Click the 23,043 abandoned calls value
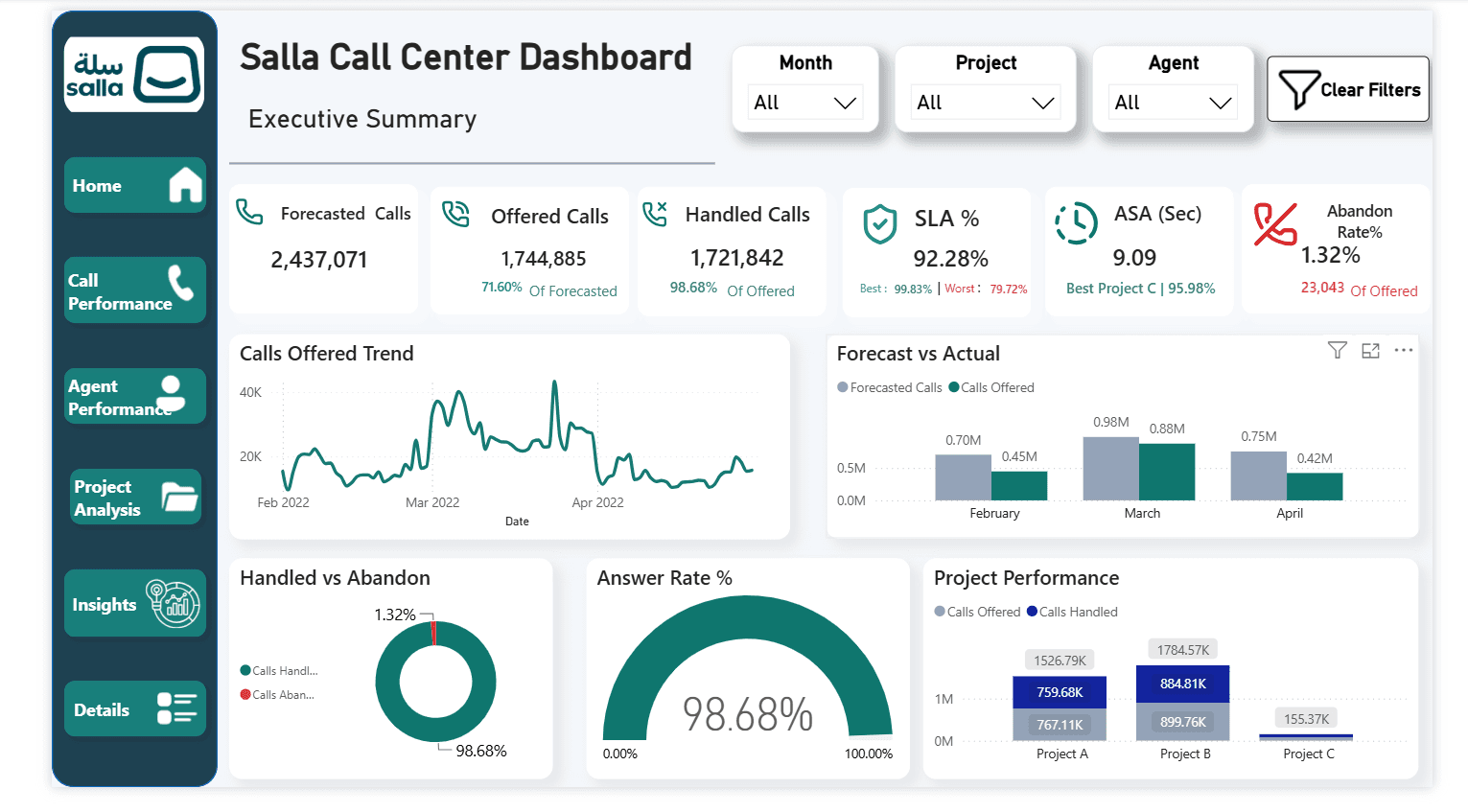The height and width of the screenshot is (812, 1468). pyautogui.click(x=1322, y=288)
